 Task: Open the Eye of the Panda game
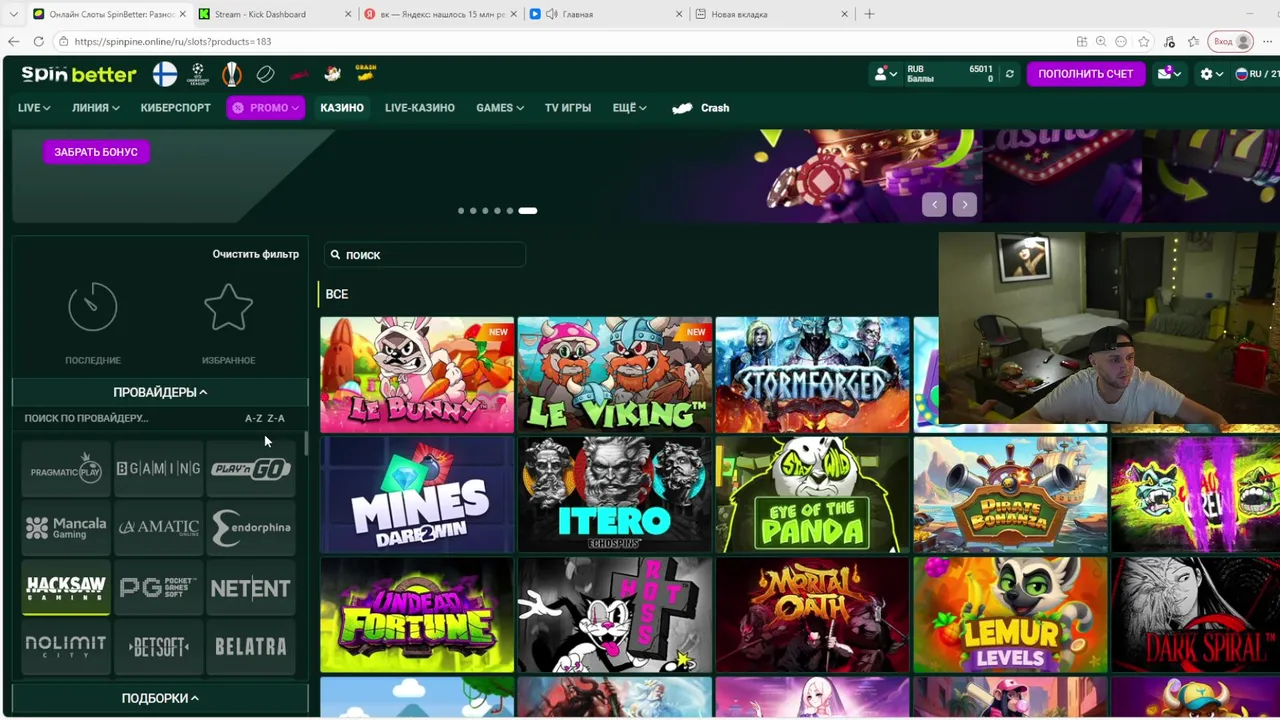point(812,494)
